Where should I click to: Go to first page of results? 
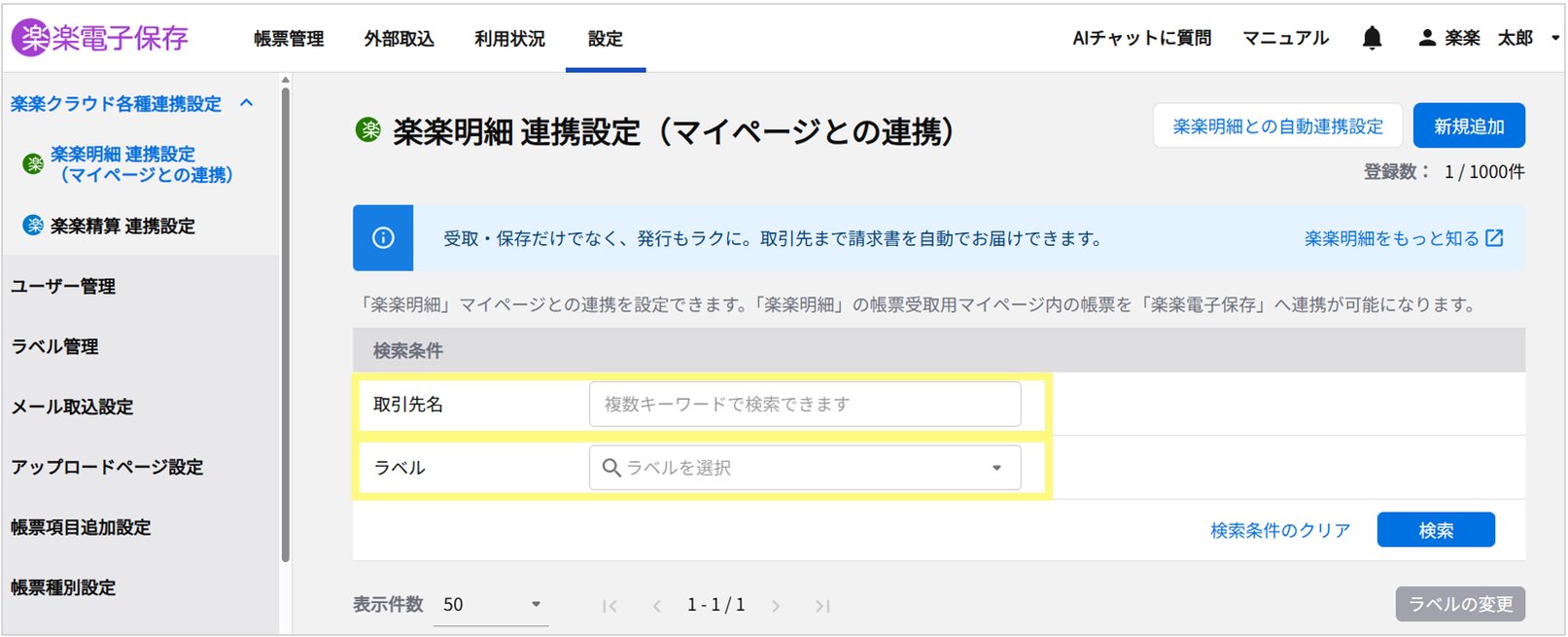coord(610,606)
